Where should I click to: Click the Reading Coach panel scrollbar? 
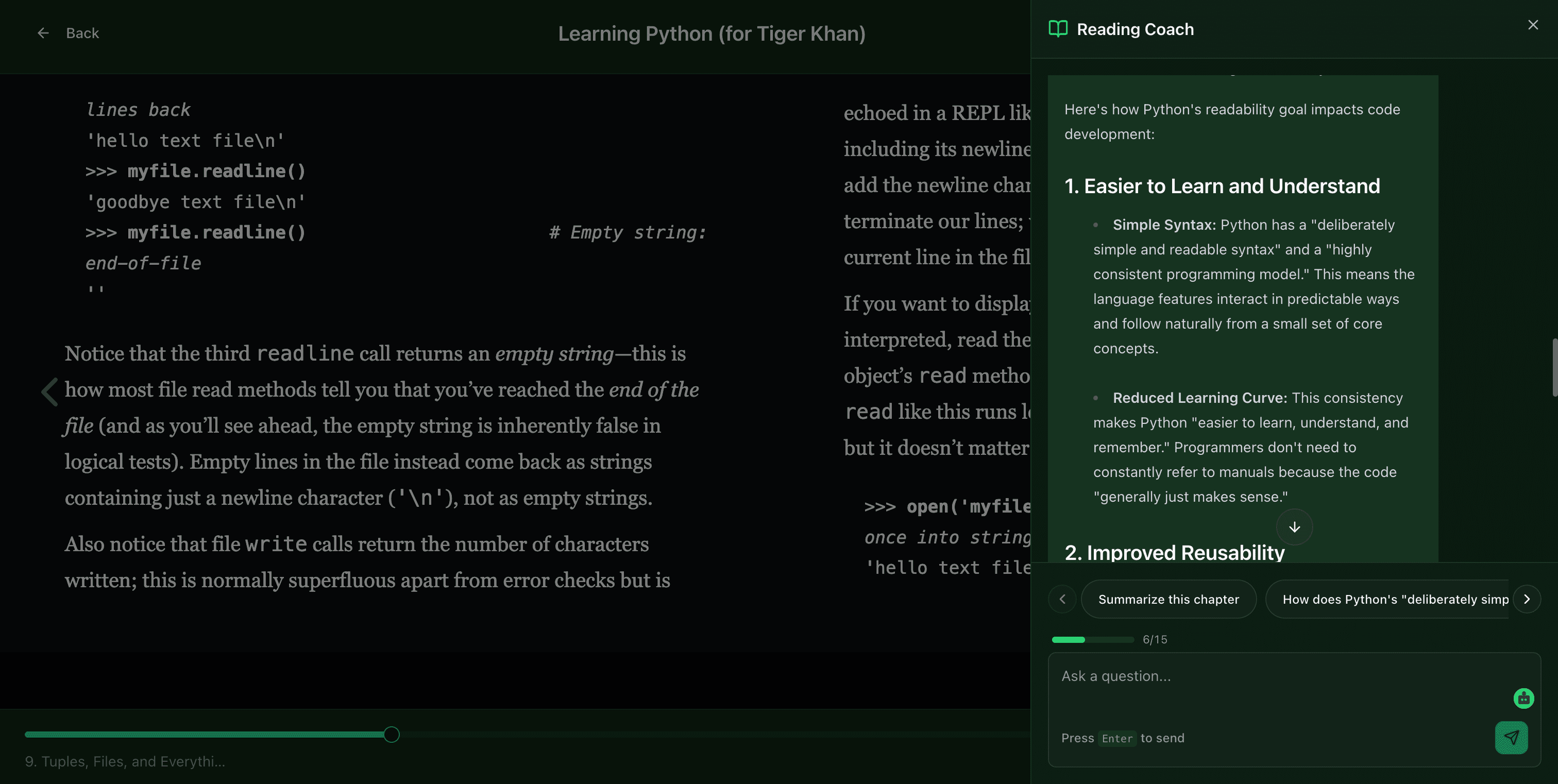(1554, 367)
